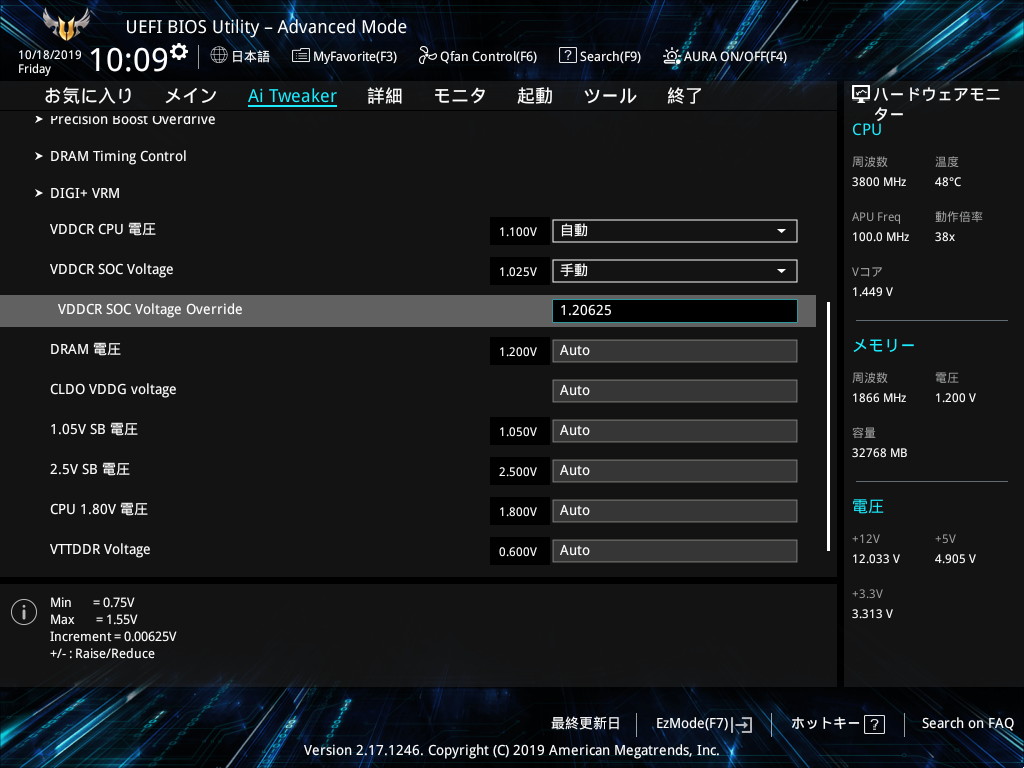The height and width of the screenshot is (768, 1024).
Task: Click VDDCR SOC Voltage Override input field
Action: coord(675,311)
